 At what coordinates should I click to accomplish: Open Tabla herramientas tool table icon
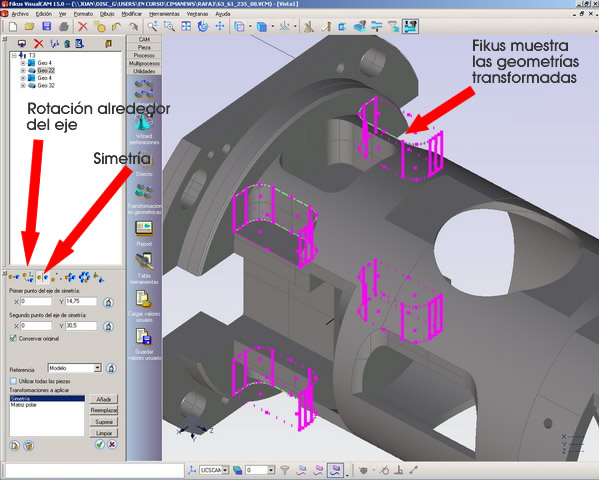click(144, 261)
